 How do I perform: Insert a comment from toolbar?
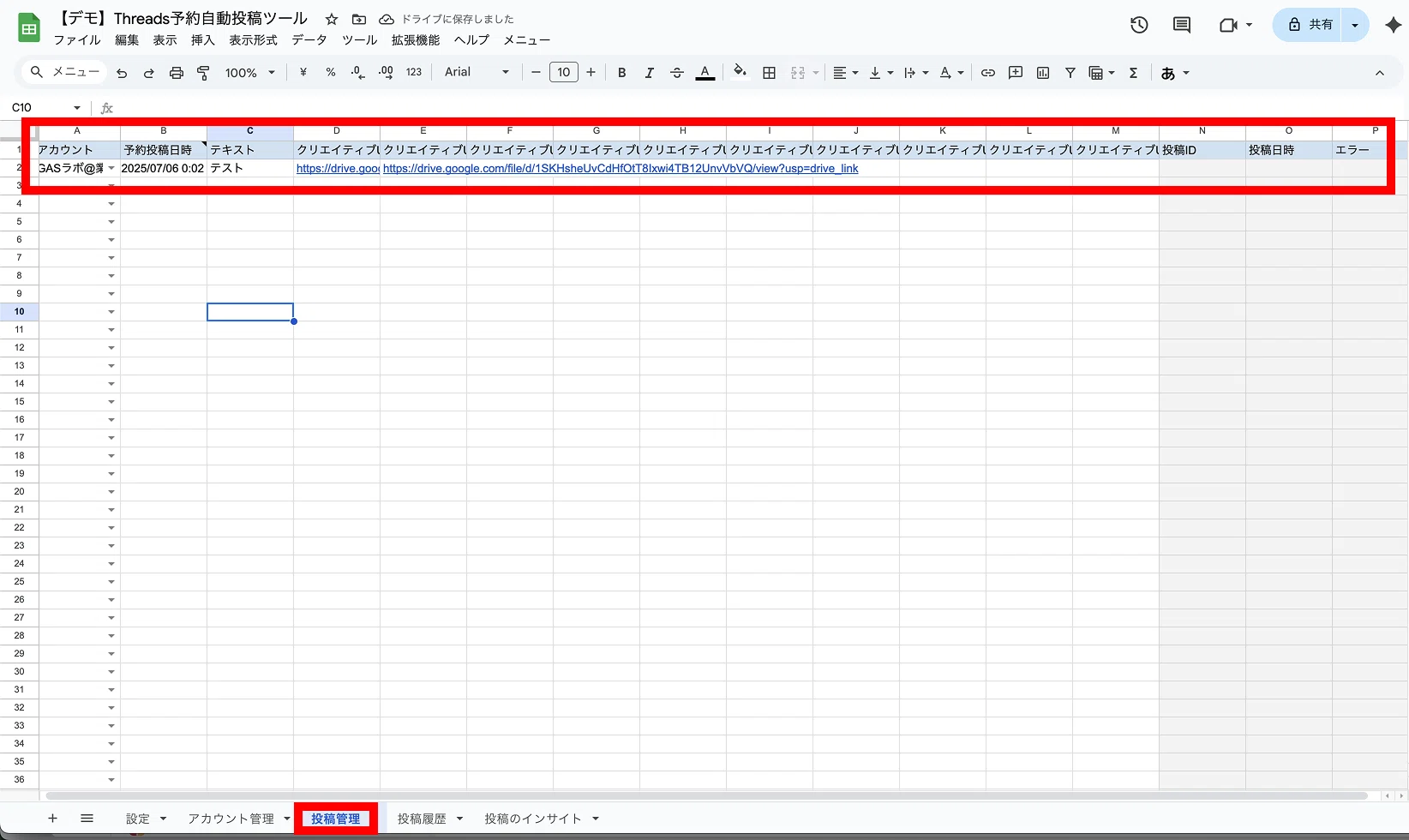tap(1016, 73)
